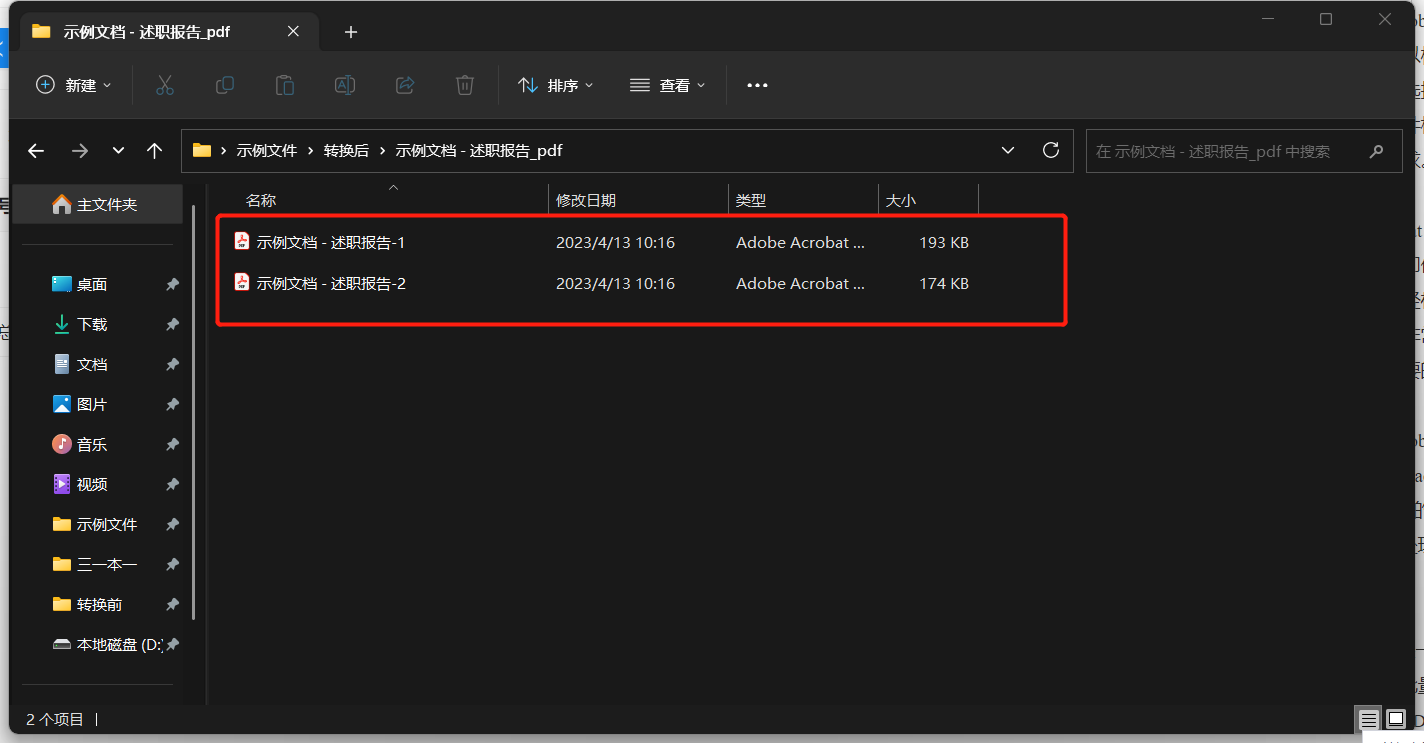Click the Share icon in toolbar
The image size is (1424, 743).
click(405, 86)
